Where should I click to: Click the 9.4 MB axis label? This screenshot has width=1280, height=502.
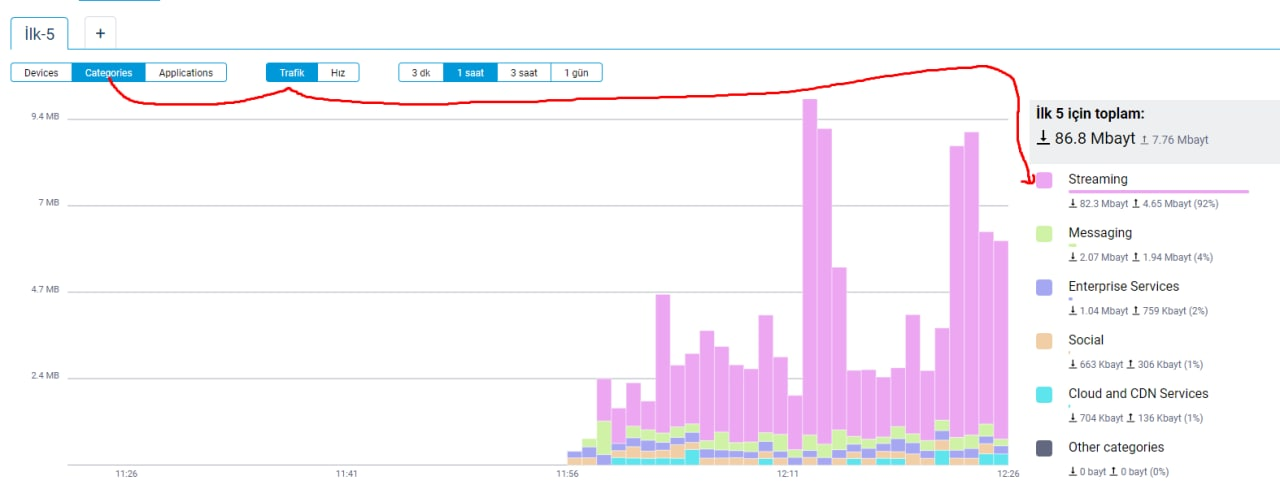coord(45,117)
